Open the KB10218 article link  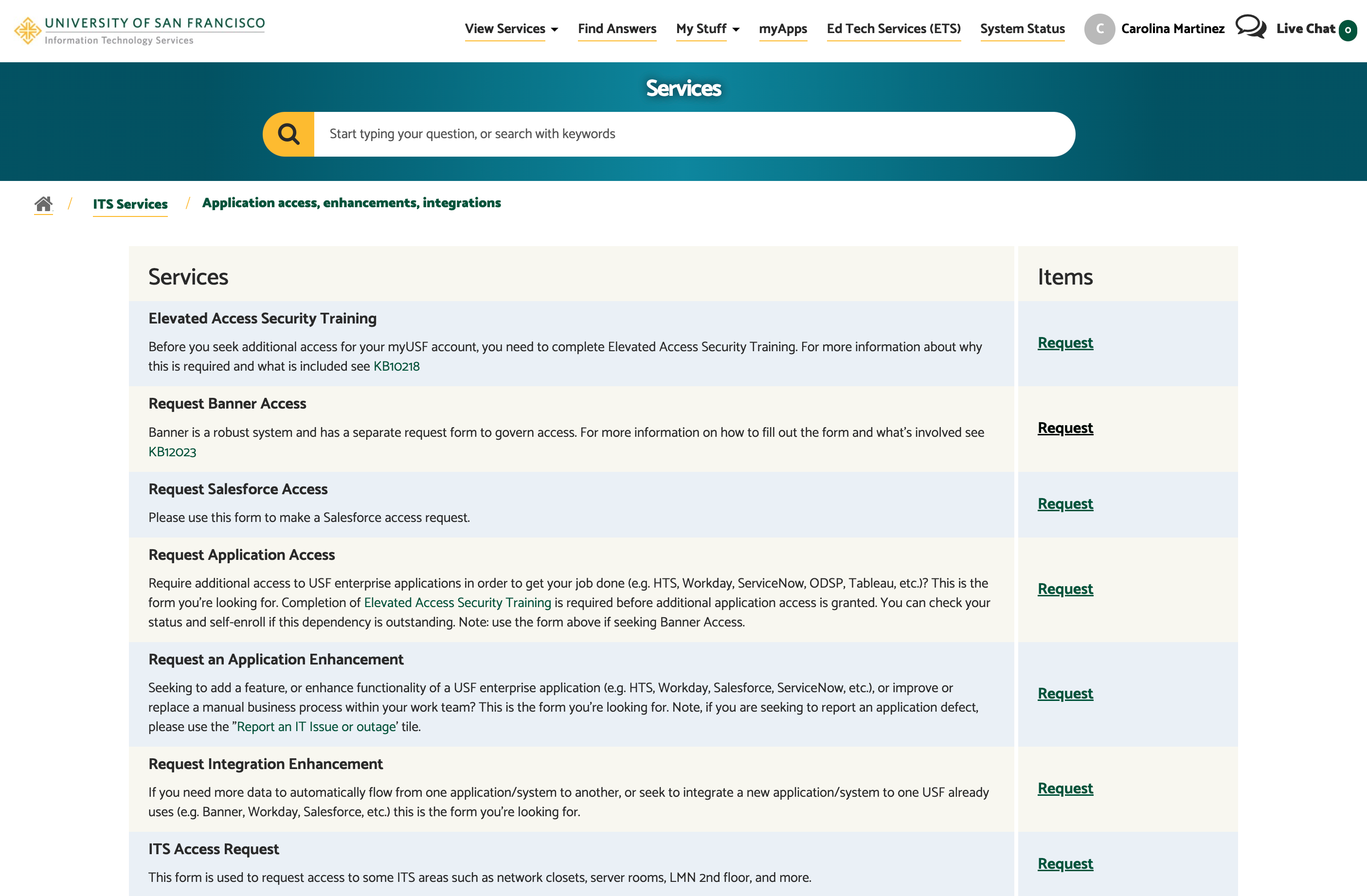pyautogui.click(x=396, y=366)
